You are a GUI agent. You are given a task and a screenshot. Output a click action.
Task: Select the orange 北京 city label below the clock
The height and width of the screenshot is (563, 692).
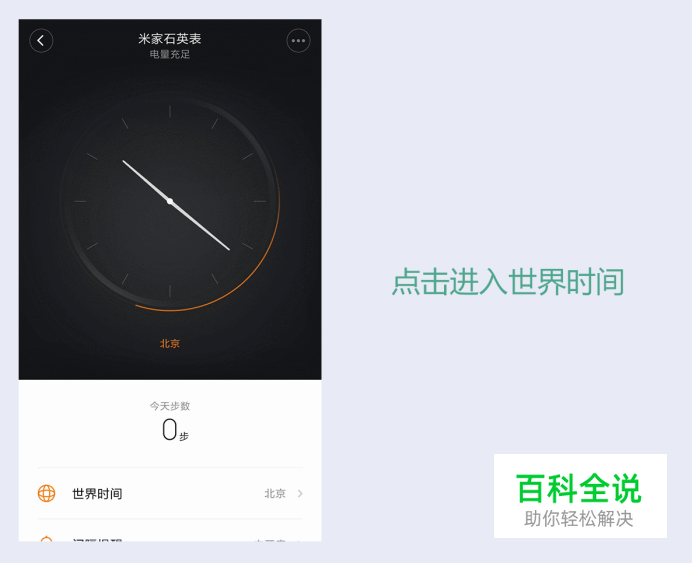point(170,343)
